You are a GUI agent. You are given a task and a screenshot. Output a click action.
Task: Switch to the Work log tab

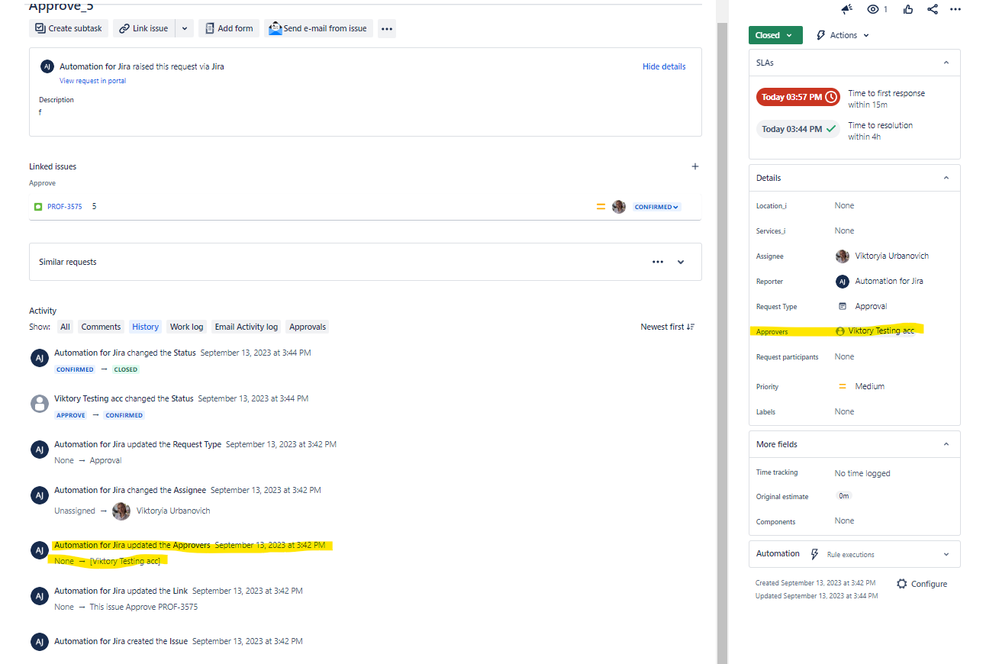pyautogui.click(x=186, y=327)
